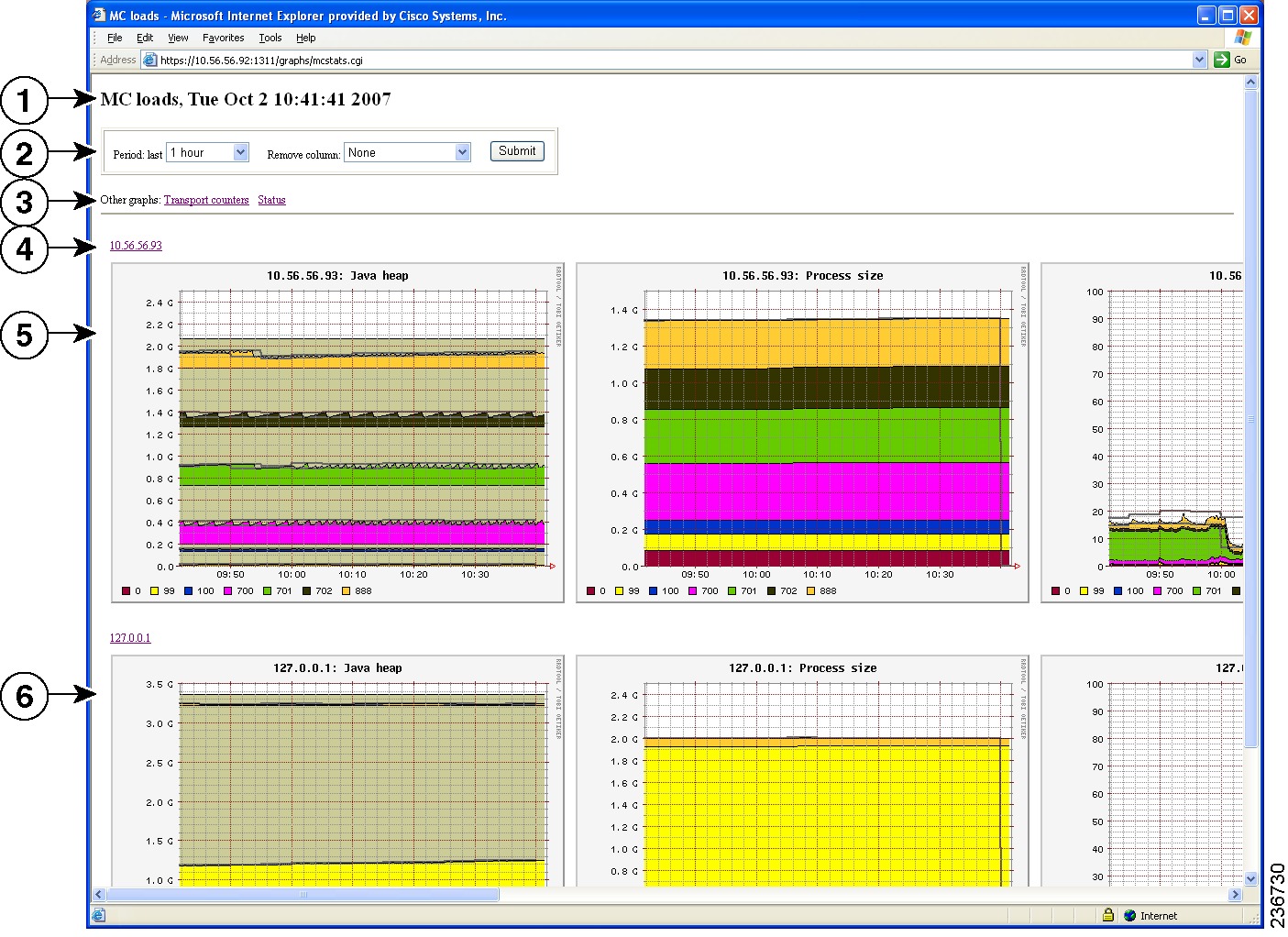1288x937 pixels.
Task: Click legend swatch 0 in 10.56.56.93 Java heap
Action: coord(126,591)
